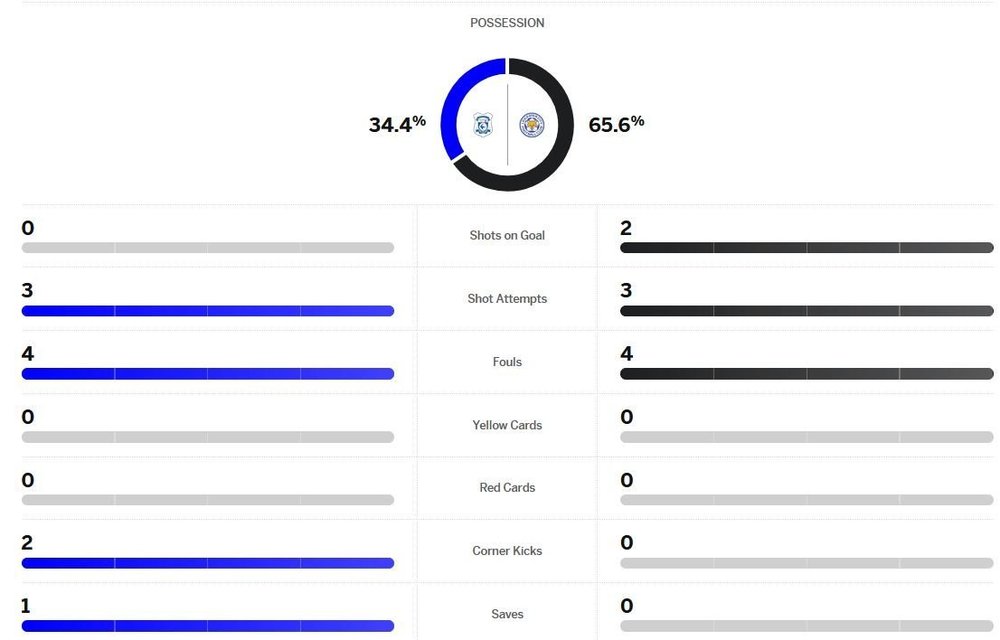Click the blue Corner Kicks bar
The image size is (1000, 640).
click(x=208, y=563)
